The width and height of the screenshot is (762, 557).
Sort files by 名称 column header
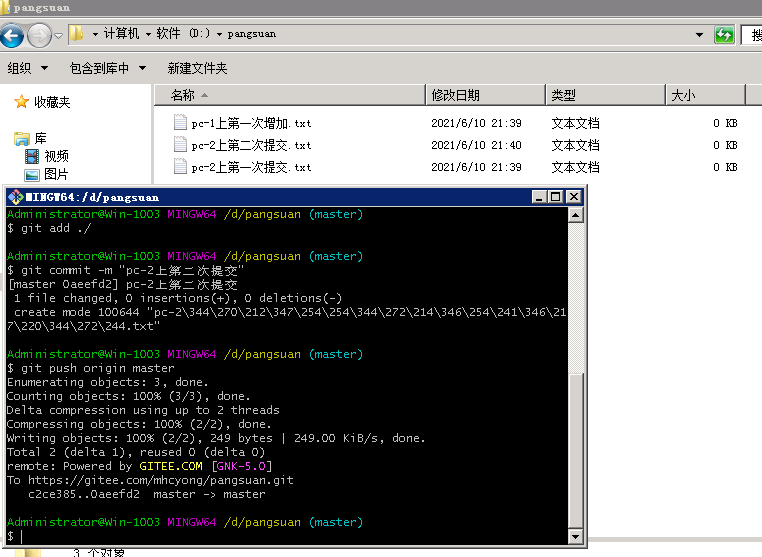click(183, 95)
